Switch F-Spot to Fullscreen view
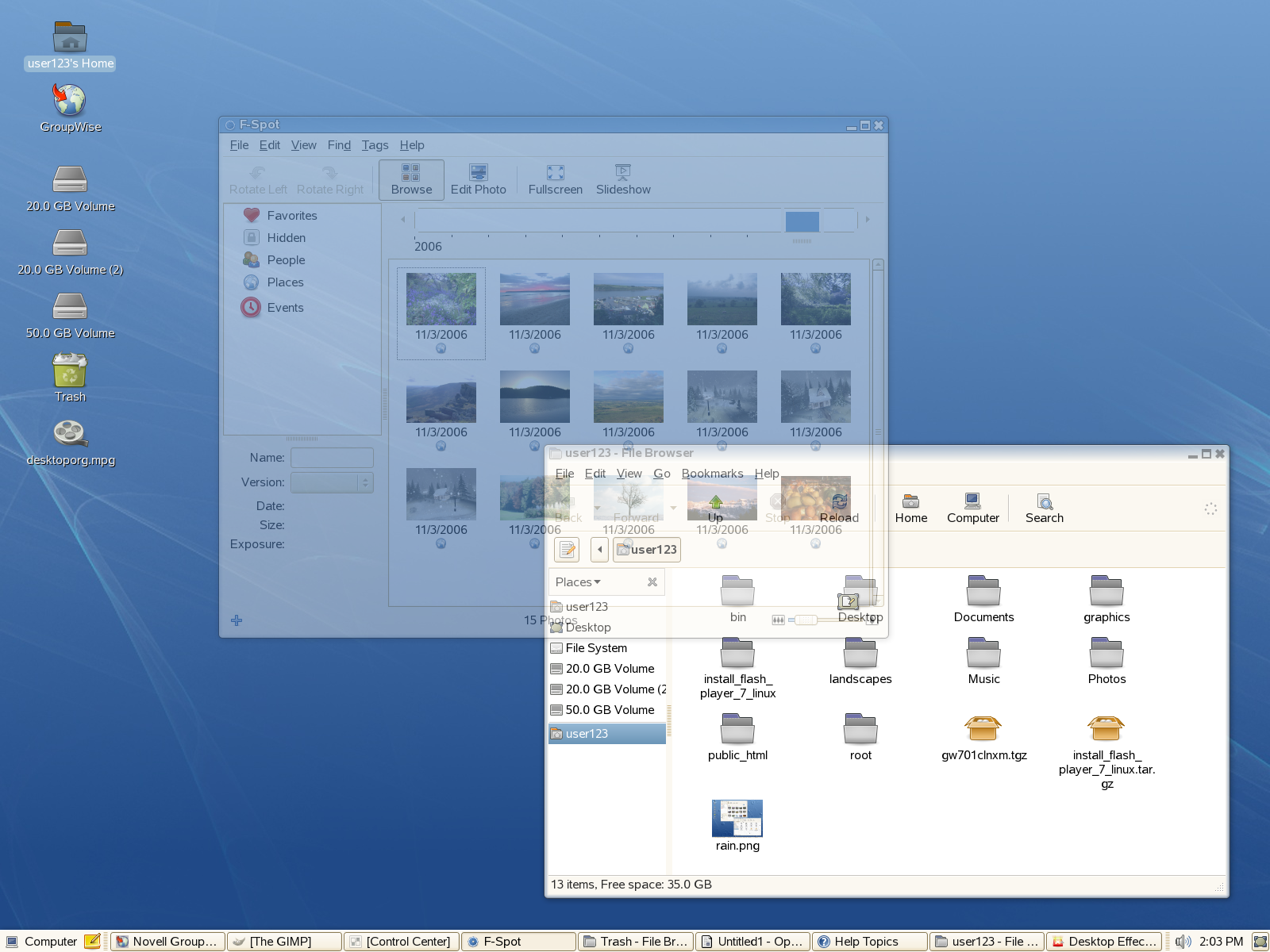 click(555, 179)
